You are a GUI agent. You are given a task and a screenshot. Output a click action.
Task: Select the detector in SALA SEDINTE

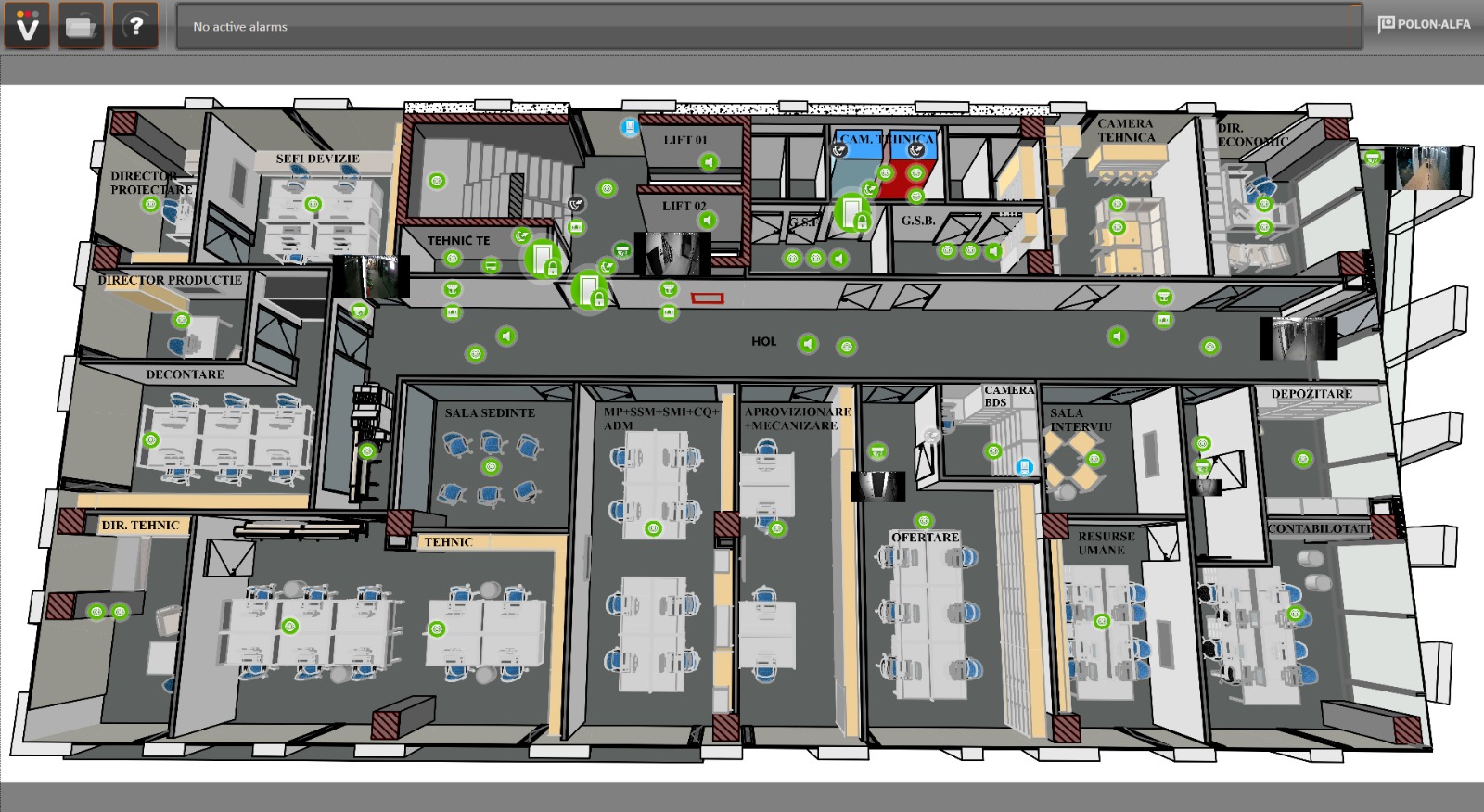coord(492,467)
